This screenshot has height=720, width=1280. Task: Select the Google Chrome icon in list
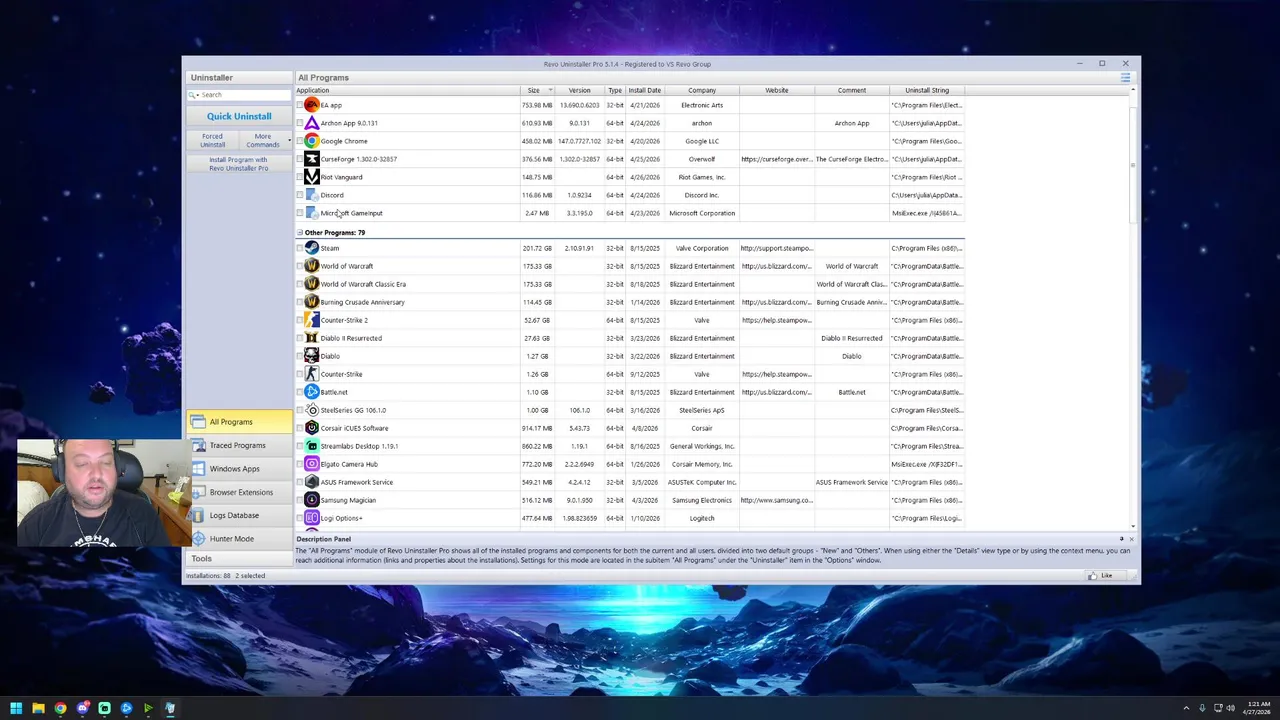click(312, 141)
